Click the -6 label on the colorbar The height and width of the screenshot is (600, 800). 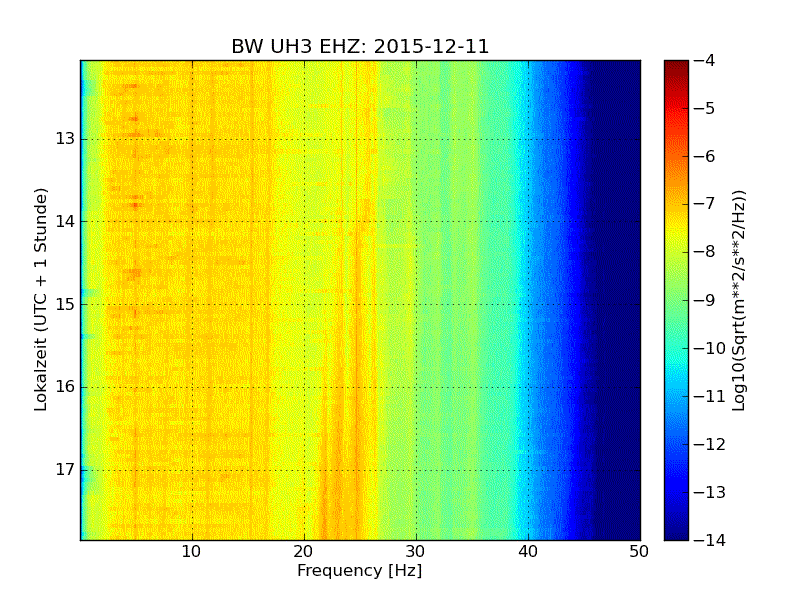(x=705, y=156)
